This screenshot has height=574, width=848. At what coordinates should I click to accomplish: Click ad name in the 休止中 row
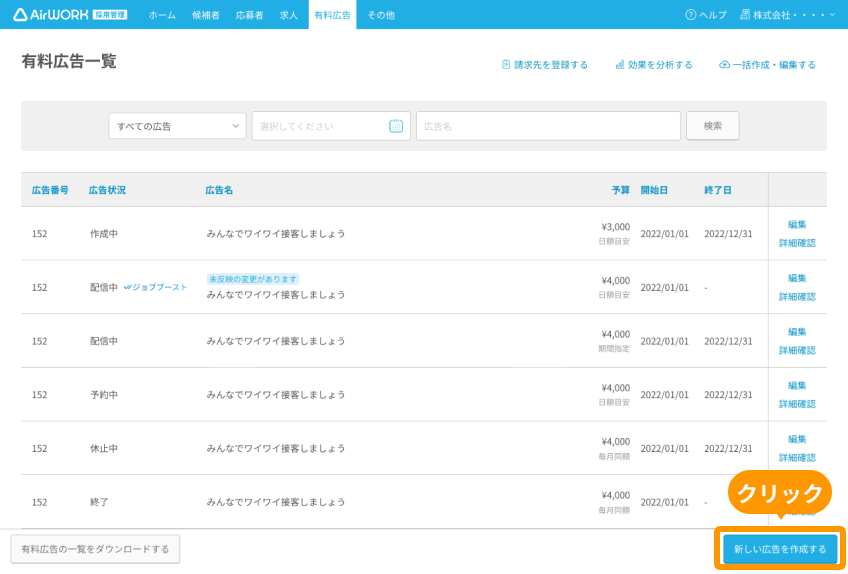[276, 448]
